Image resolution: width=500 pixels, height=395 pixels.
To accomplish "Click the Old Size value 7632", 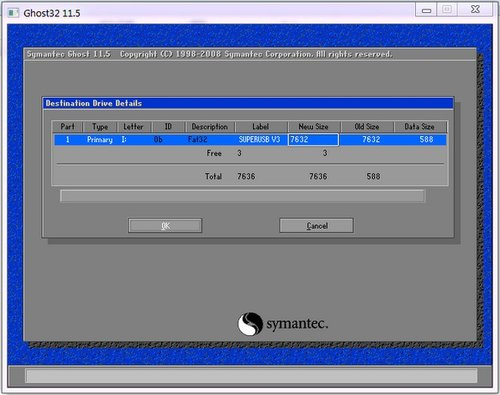I will point(371,139).
